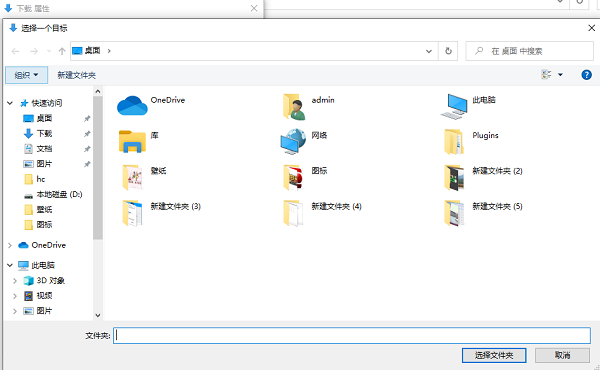Select the admin user folder icon

click(294, 107)
